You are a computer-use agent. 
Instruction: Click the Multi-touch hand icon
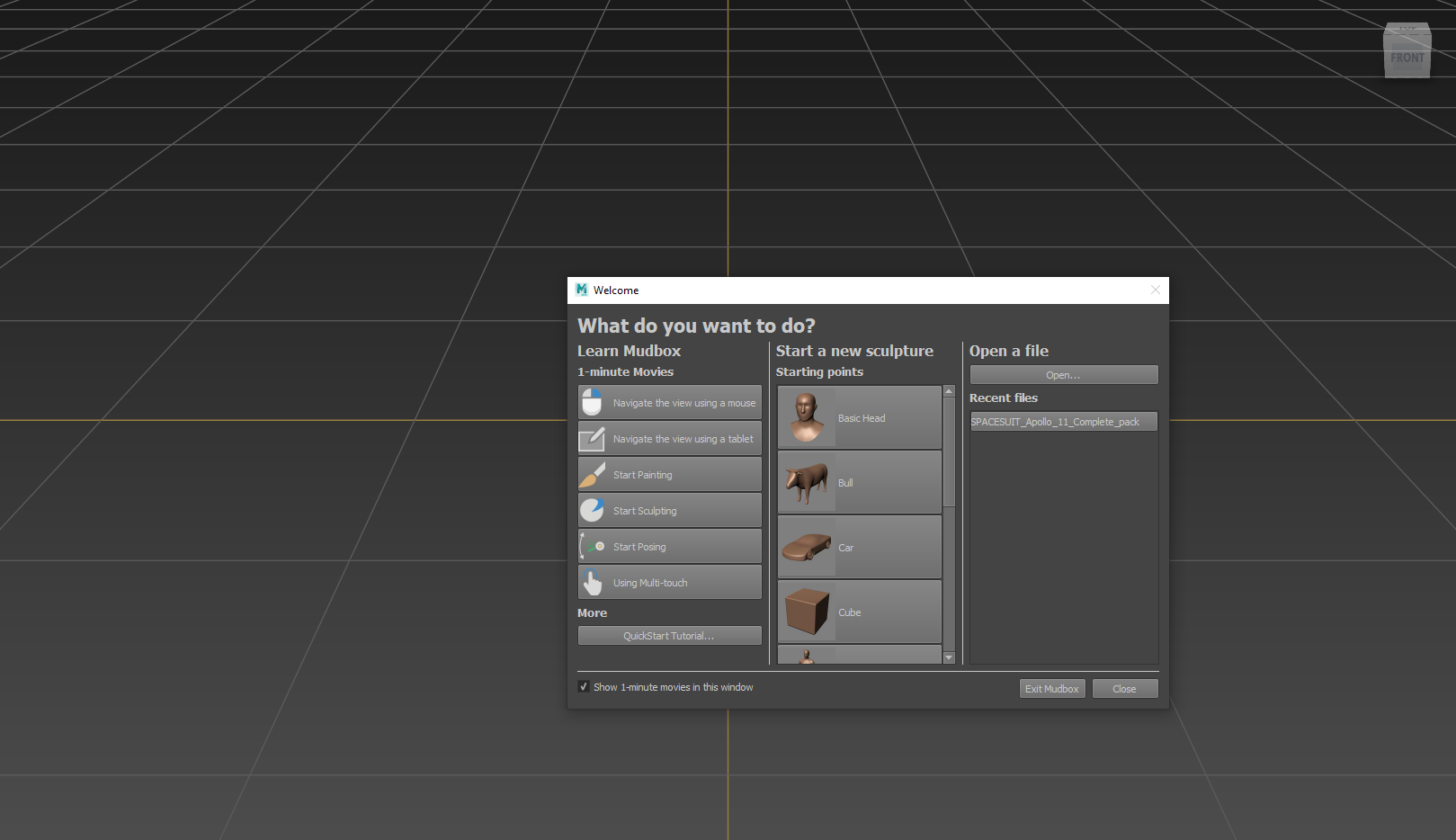click(x=592, y=582)
